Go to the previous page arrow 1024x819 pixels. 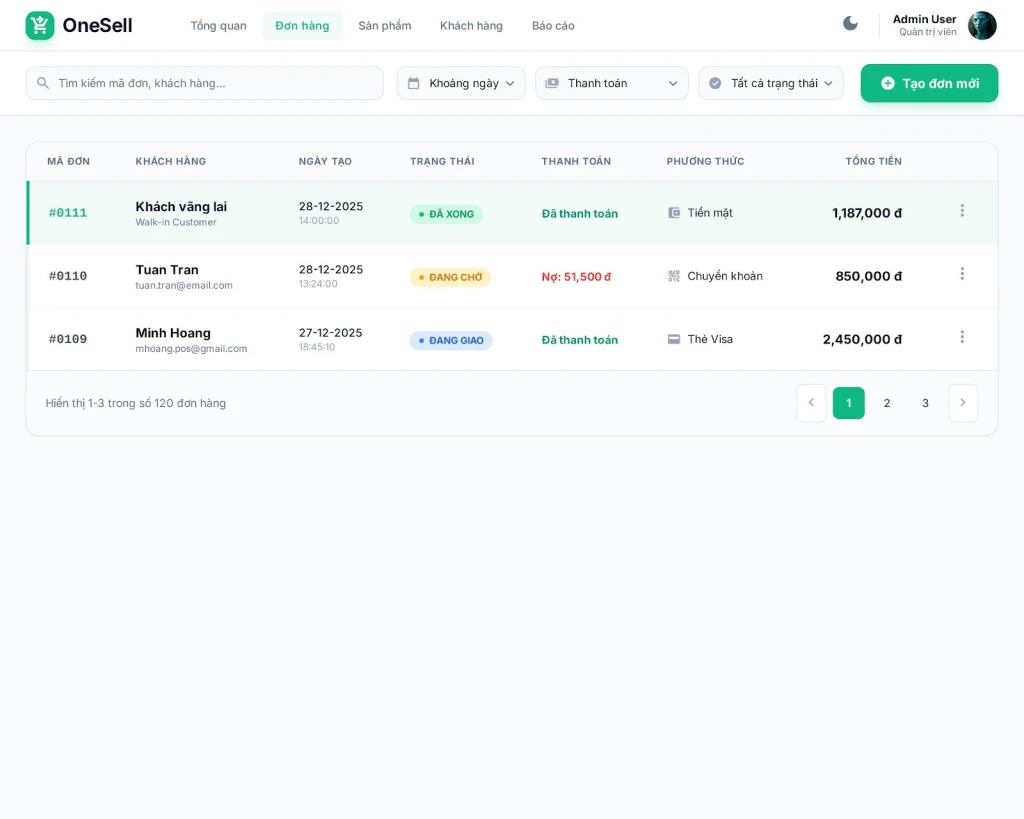811,403
